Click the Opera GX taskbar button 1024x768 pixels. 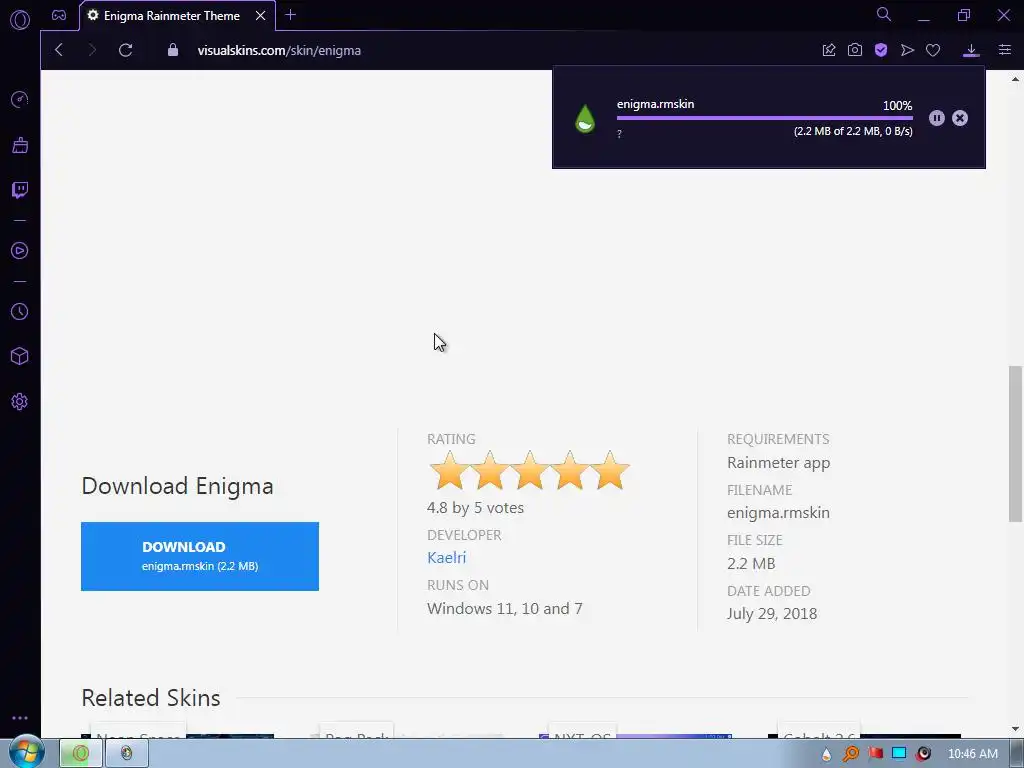pos(81,754)
